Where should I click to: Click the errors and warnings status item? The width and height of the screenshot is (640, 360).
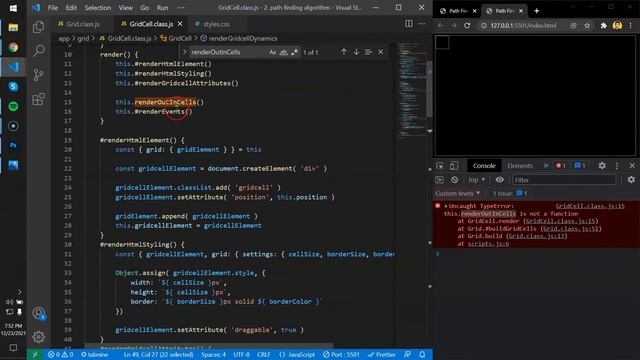pos(60,355)
